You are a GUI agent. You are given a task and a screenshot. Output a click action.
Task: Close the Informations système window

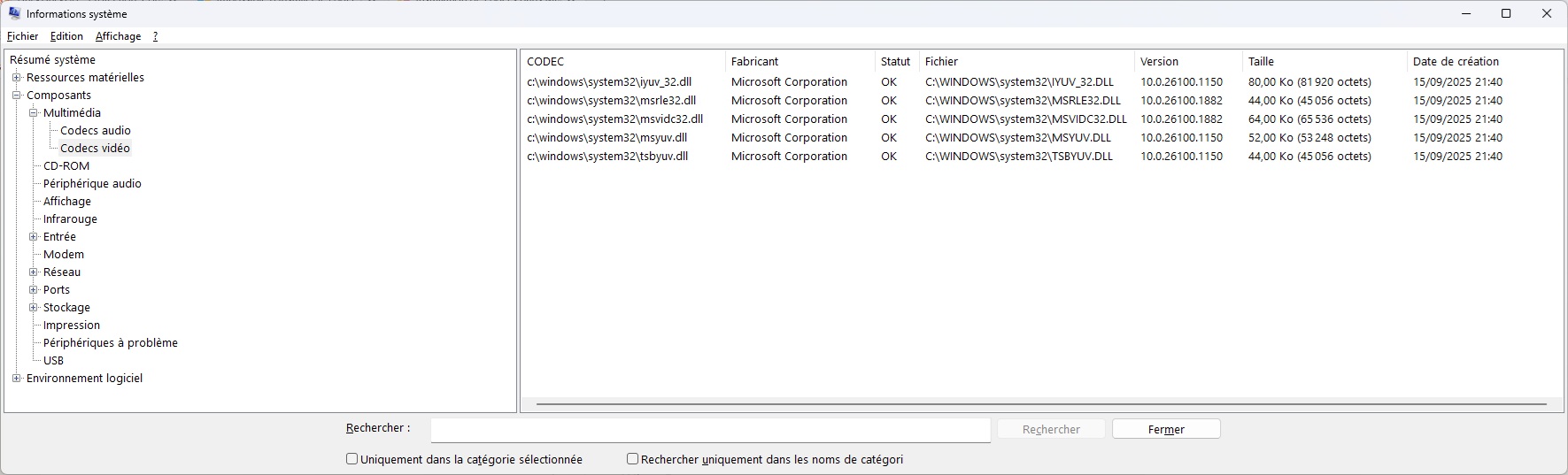[x=1547, y=13]
